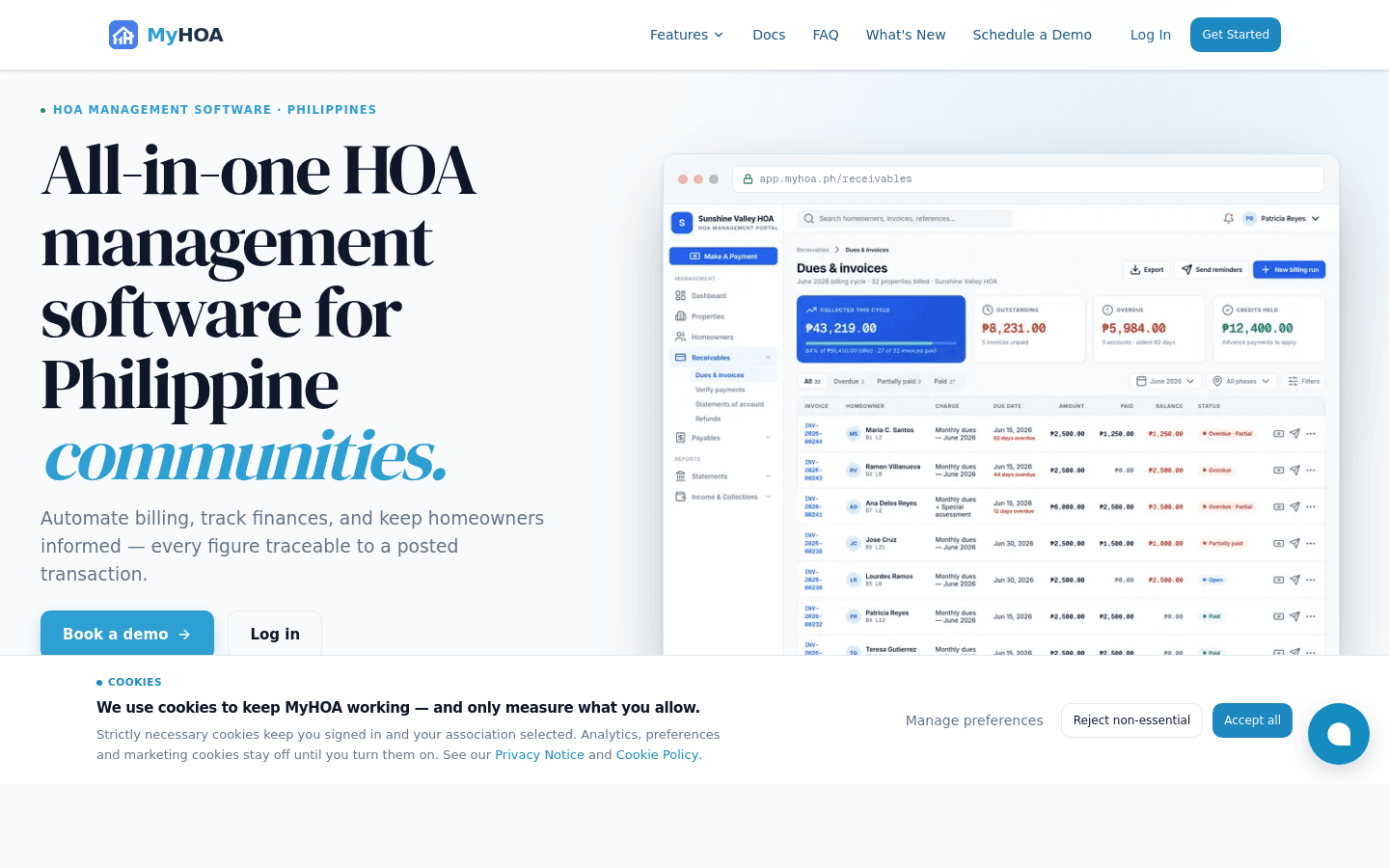Viewport: 1389px width, 868px height.
Task: Open What's New in the navigation
Action: 906,35
